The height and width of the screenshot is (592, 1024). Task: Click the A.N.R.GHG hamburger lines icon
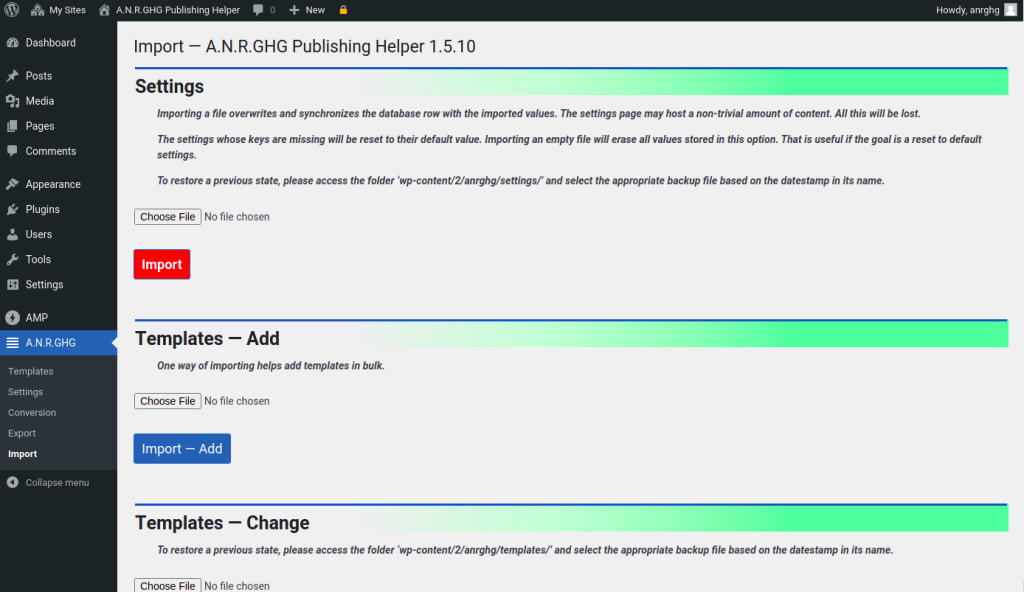pyautogui.click(x=12, y=342)
